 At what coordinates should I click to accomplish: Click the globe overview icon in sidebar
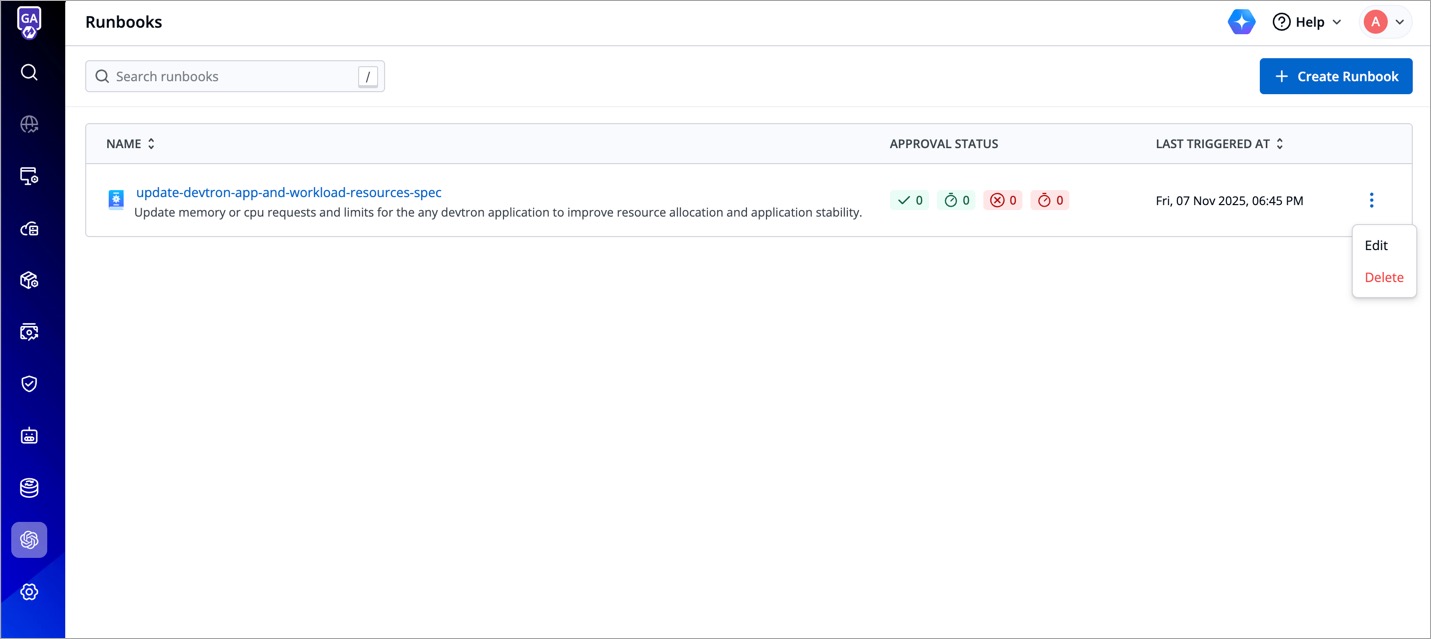29,124
